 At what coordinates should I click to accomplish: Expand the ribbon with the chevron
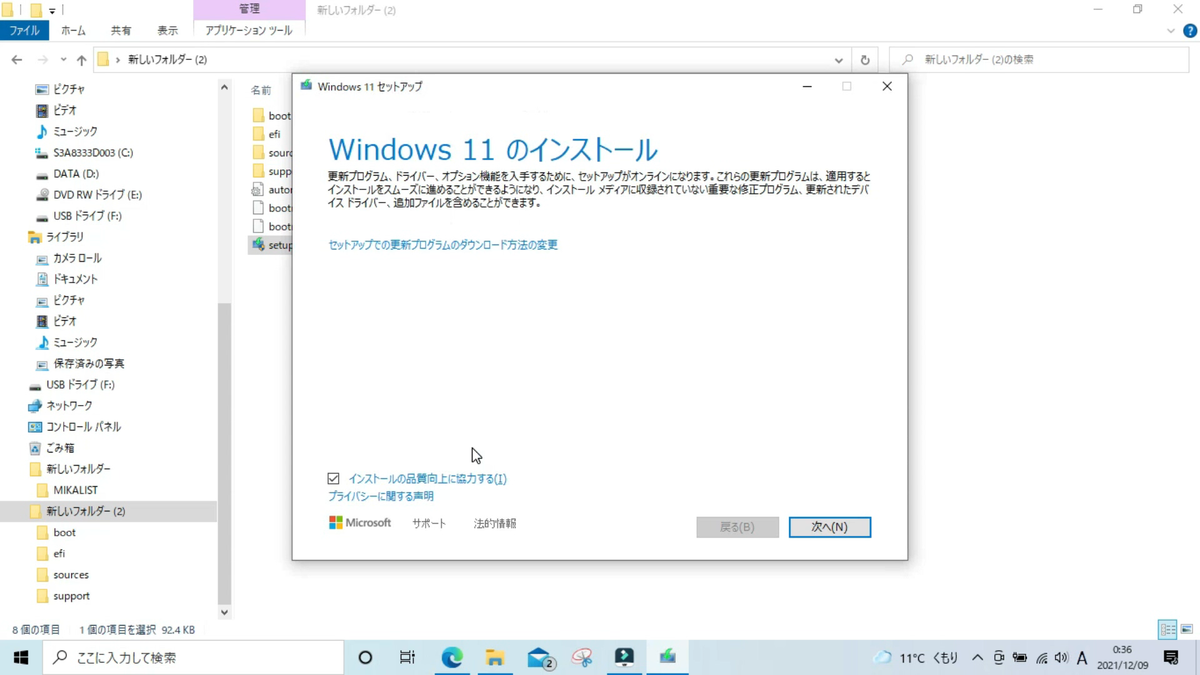click(1171, 31)
